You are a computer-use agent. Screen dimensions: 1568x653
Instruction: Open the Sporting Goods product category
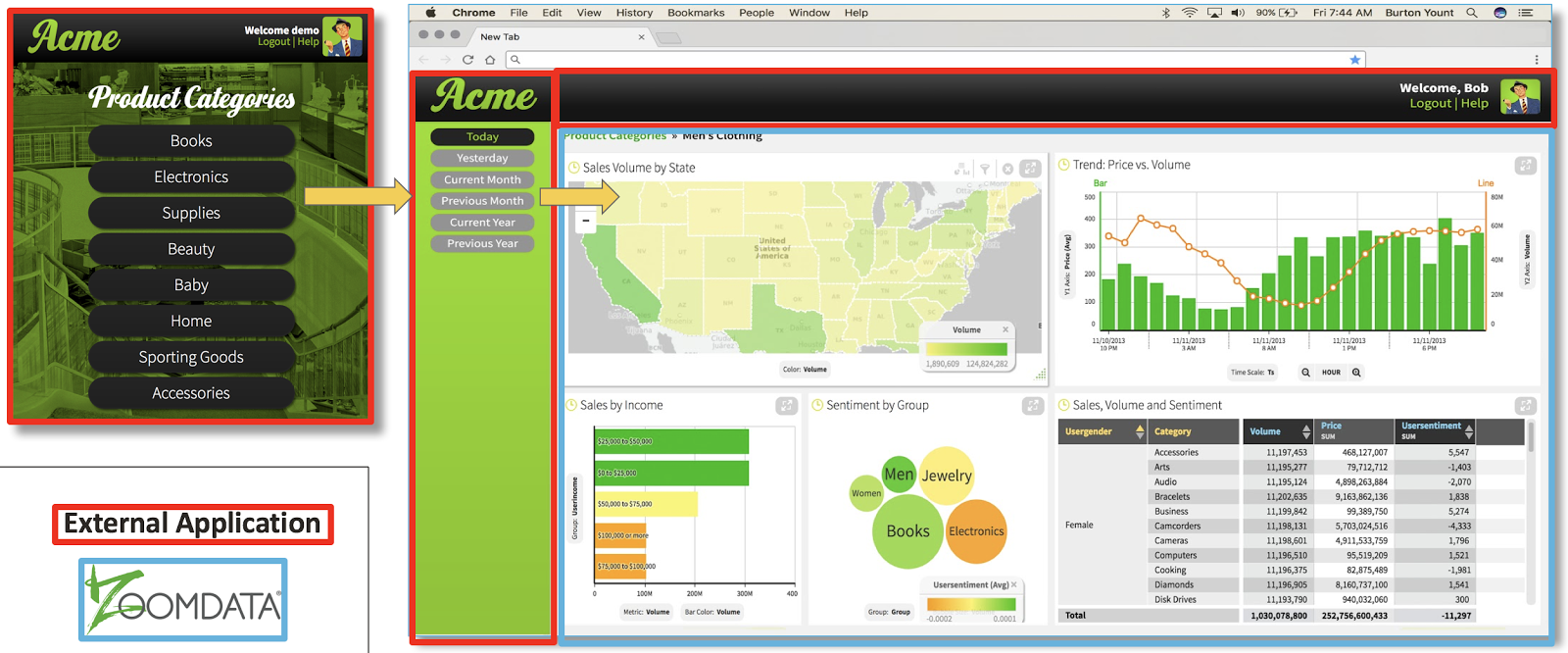pos(191,358)
